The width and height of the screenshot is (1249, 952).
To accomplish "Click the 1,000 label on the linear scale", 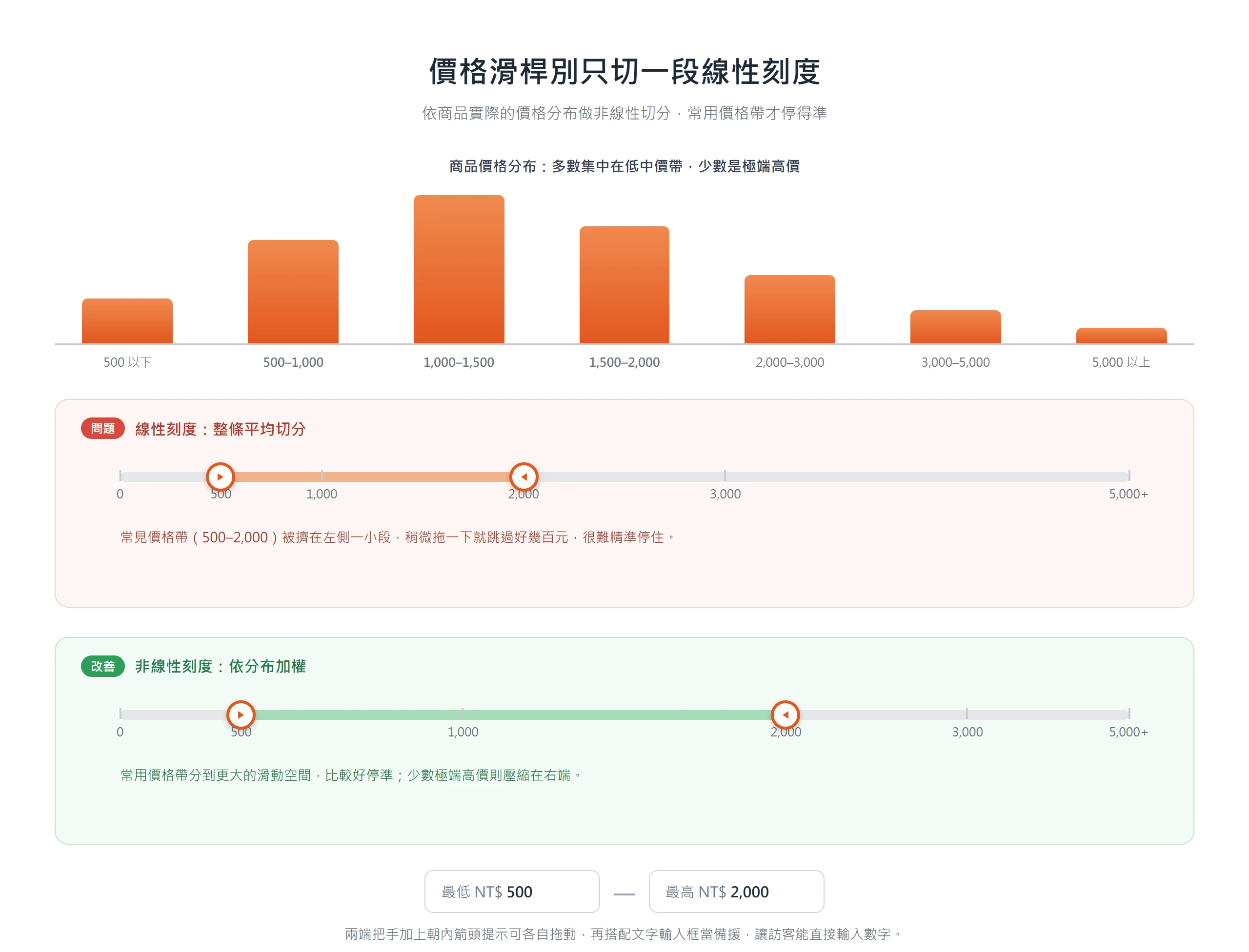I will coord(322,494).
